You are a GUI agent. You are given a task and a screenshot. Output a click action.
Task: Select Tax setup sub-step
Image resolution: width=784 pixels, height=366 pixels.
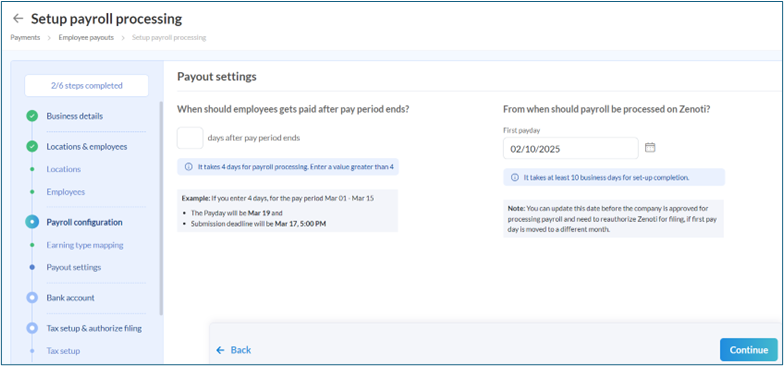tap(63, 351)
